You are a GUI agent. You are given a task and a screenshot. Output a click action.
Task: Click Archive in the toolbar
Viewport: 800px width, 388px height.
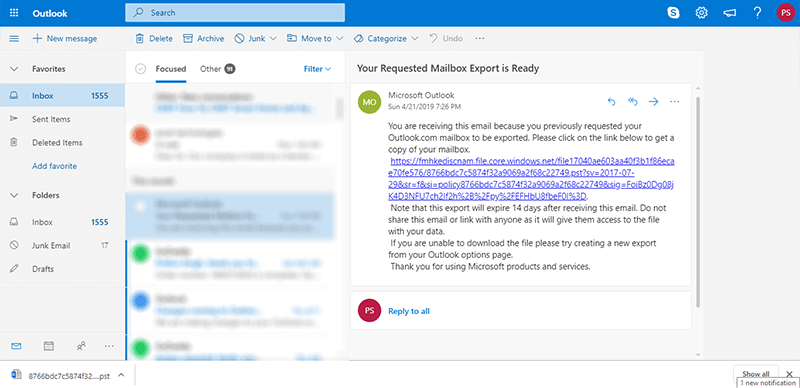(x=204, y=39)
